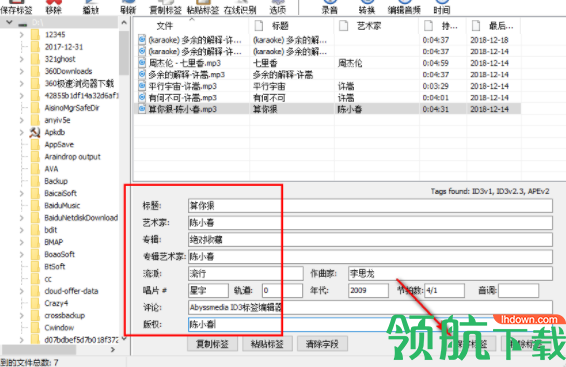
Task: Click the Track (轨道) field
Action: (282, 290)
